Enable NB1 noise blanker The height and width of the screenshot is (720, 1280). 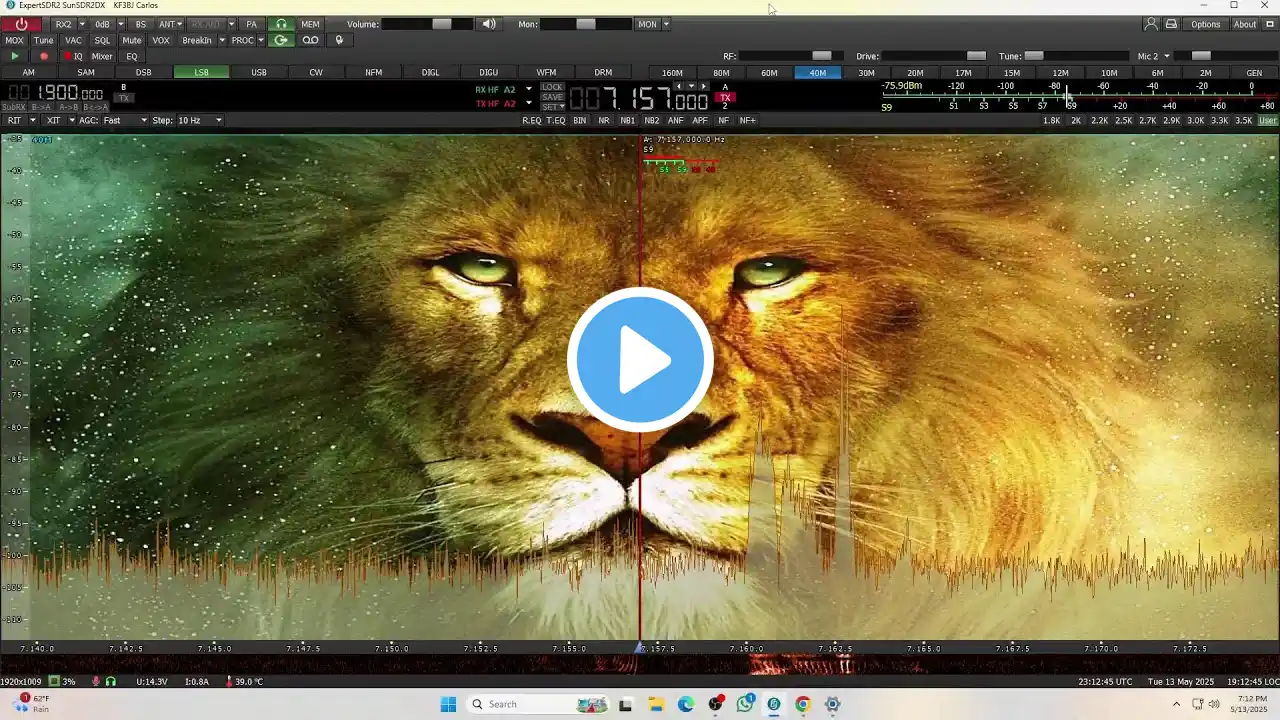point(627,120)
